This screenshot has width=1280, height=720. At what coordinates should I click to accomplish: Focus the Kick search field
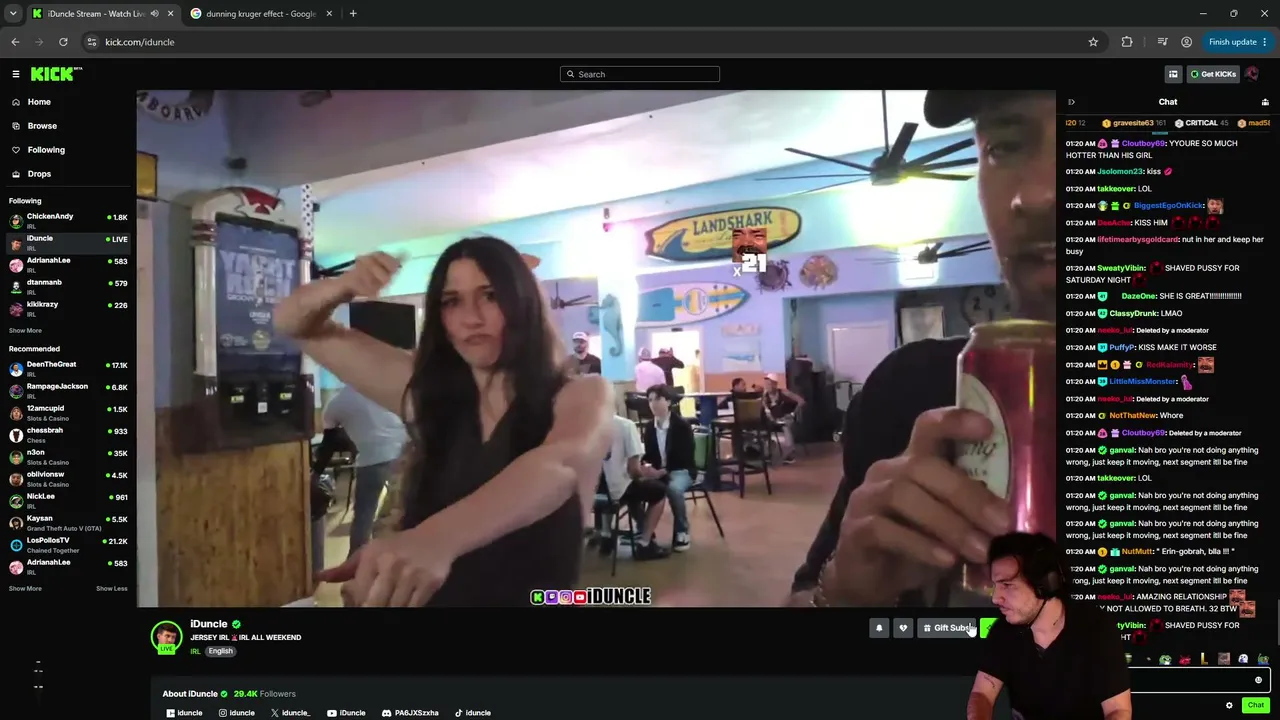tap(640, 74)
